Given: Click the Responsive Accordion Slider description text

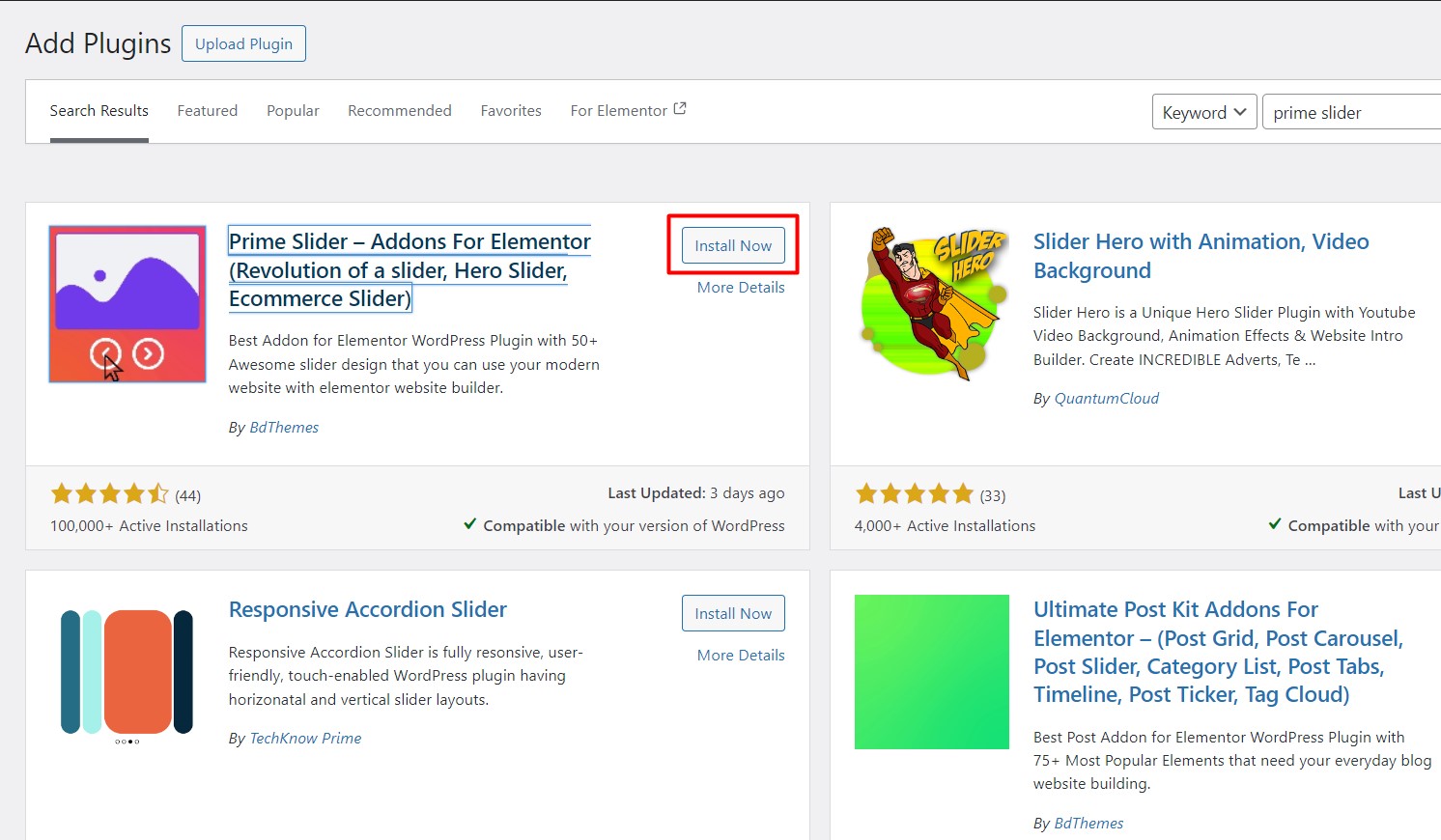Looking at the screenshot, I should pyautogui.click(x=406, y=676).
